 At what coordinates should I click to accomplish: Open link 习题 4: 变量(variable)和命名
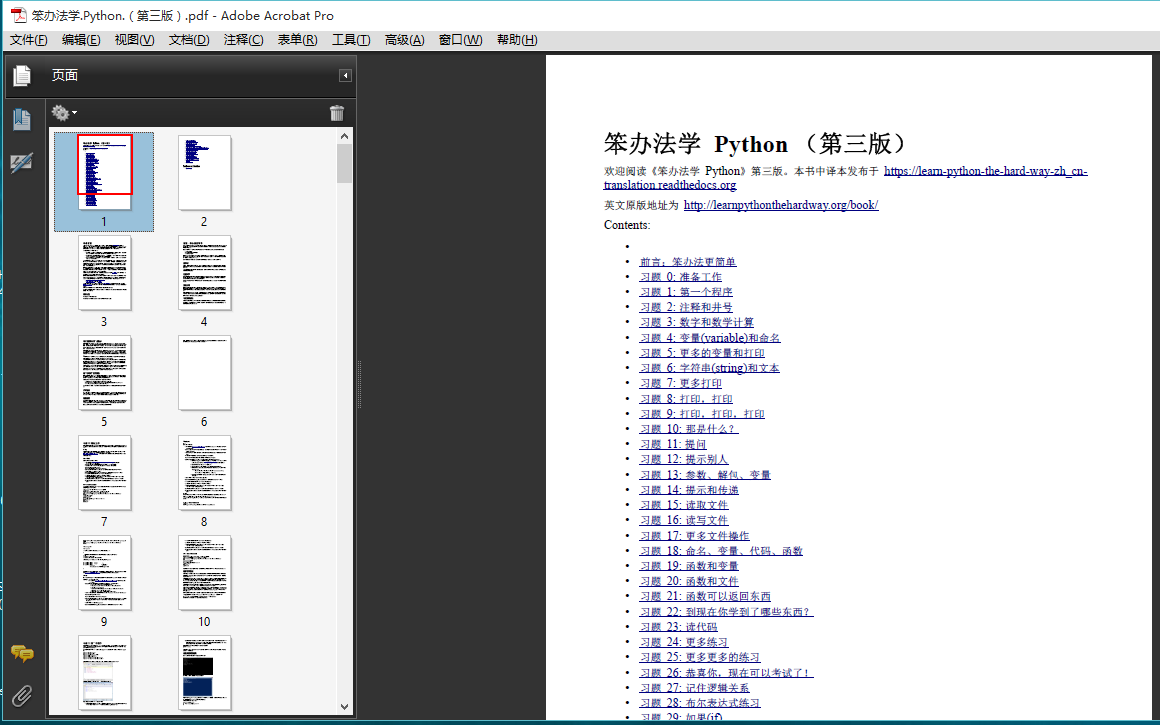click(x=709, y=338)
